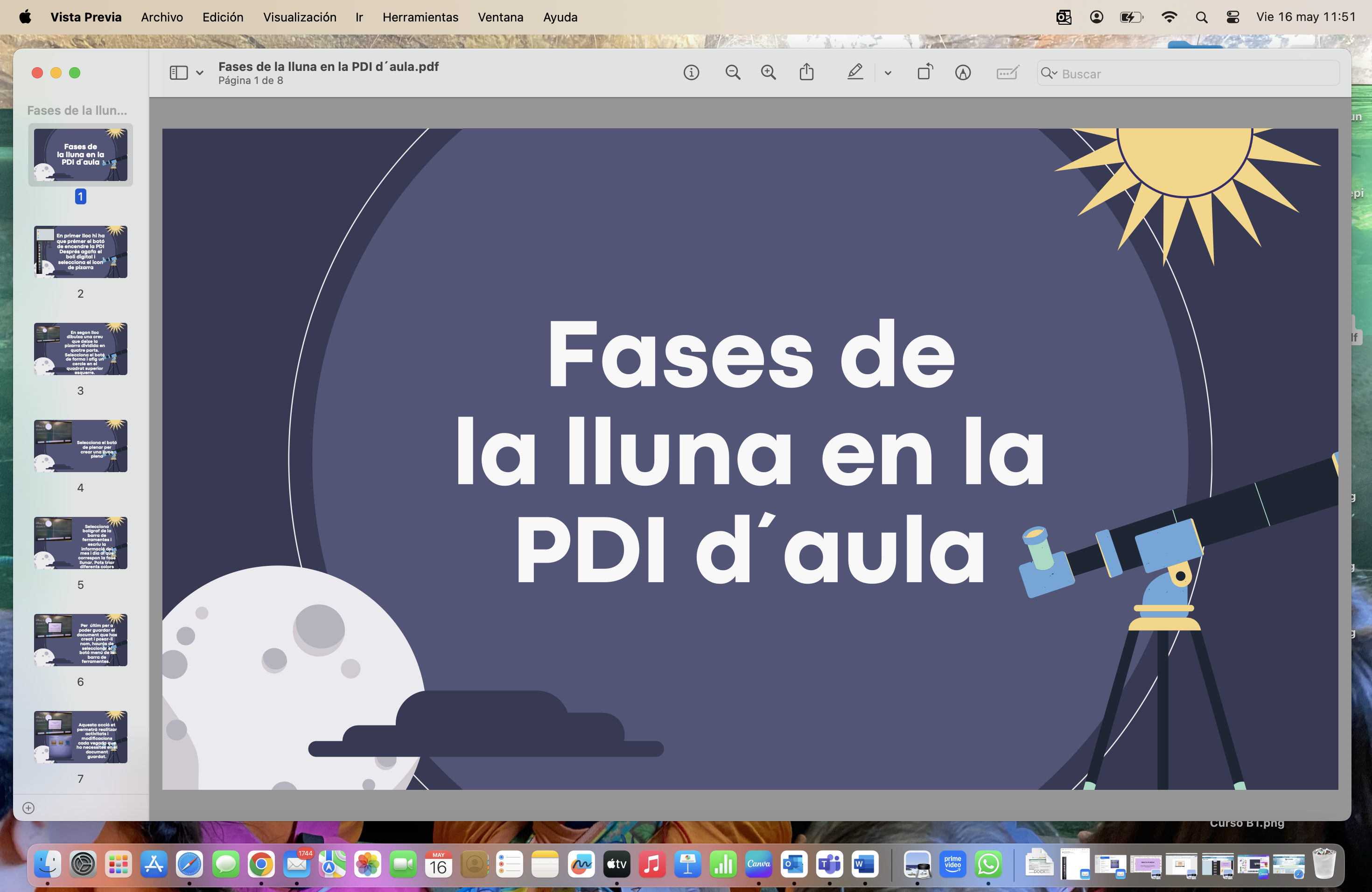Open Photos from the Dock
The width and height of the screenshot is (1372, 892).
pyautogui.click(x=368, y=864)
